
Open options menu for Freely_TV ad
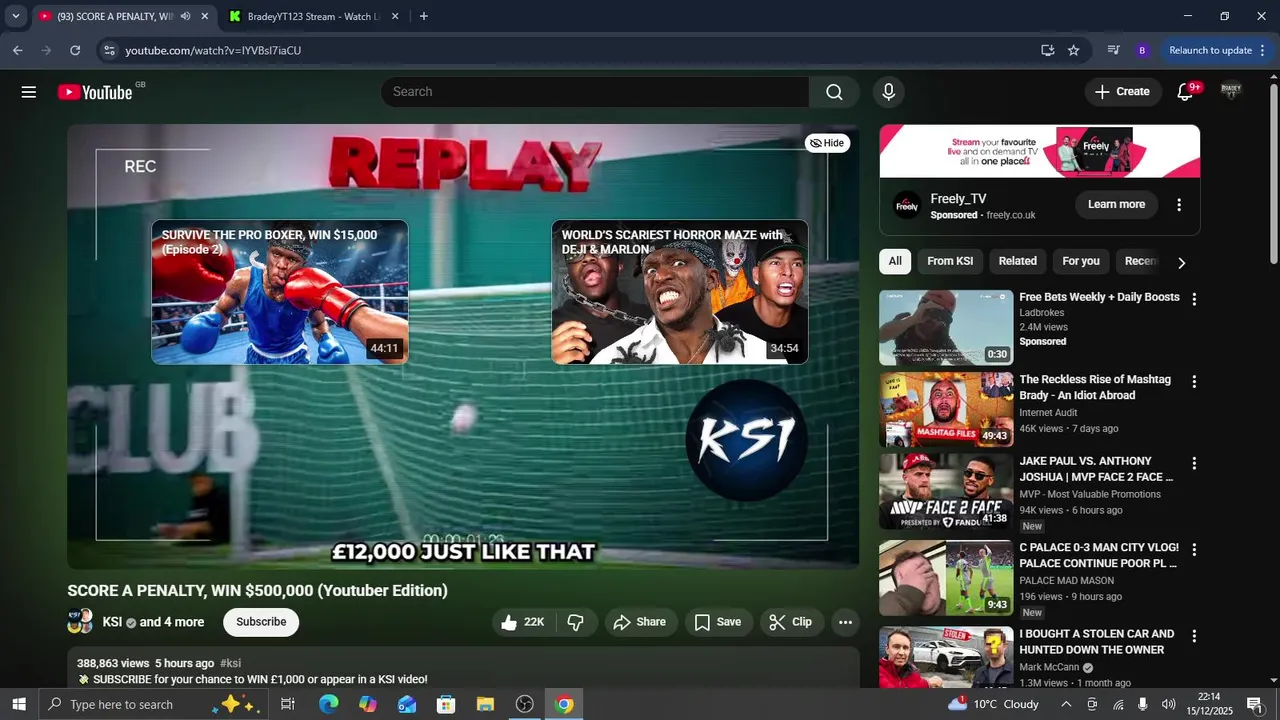1179,205
